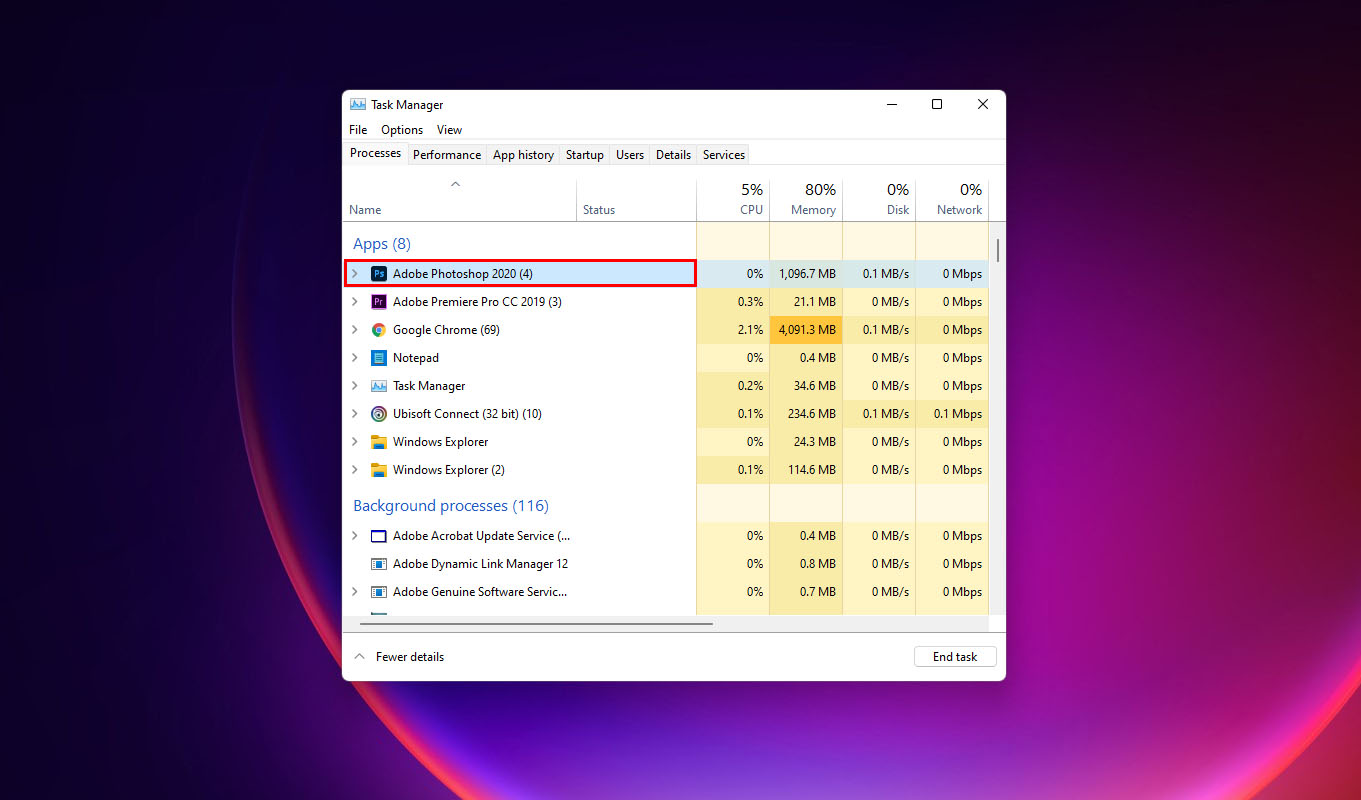
Task: Click Windows Explorer (2) 114.6 MB memory cell
Action: pyautogui.click(x=806, y=469)
